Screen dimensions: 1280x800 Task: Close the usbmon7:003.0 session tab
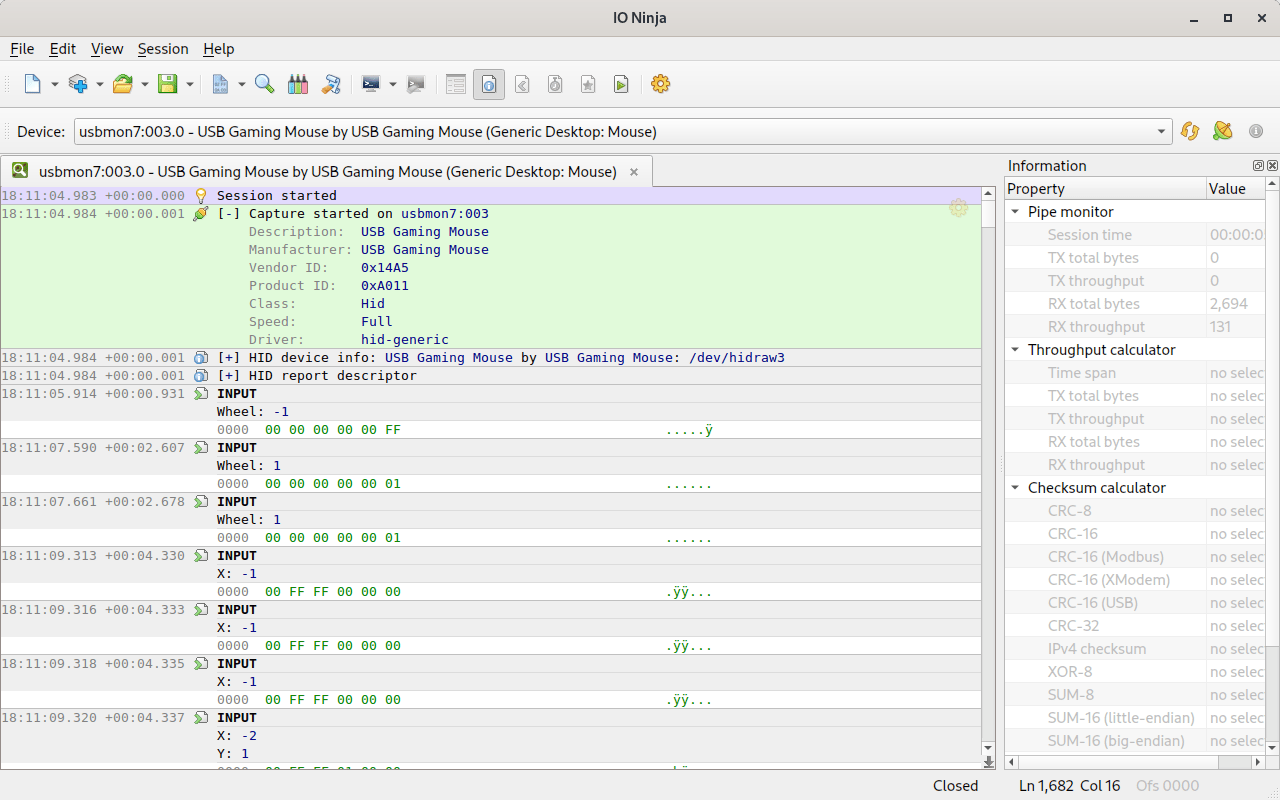(x=633, y=172)
